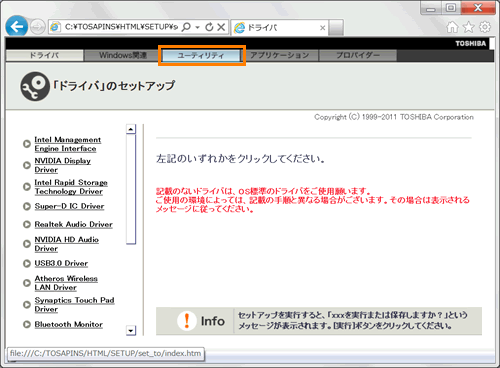Open favorites star icon
The width and height of the screenshot is (500, 368).
coord(468,27)
